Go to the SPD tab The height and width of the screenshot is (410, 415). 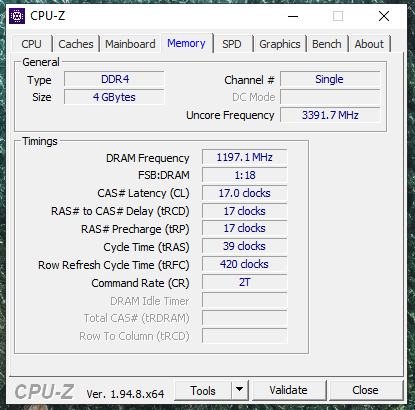coord(232,44)
